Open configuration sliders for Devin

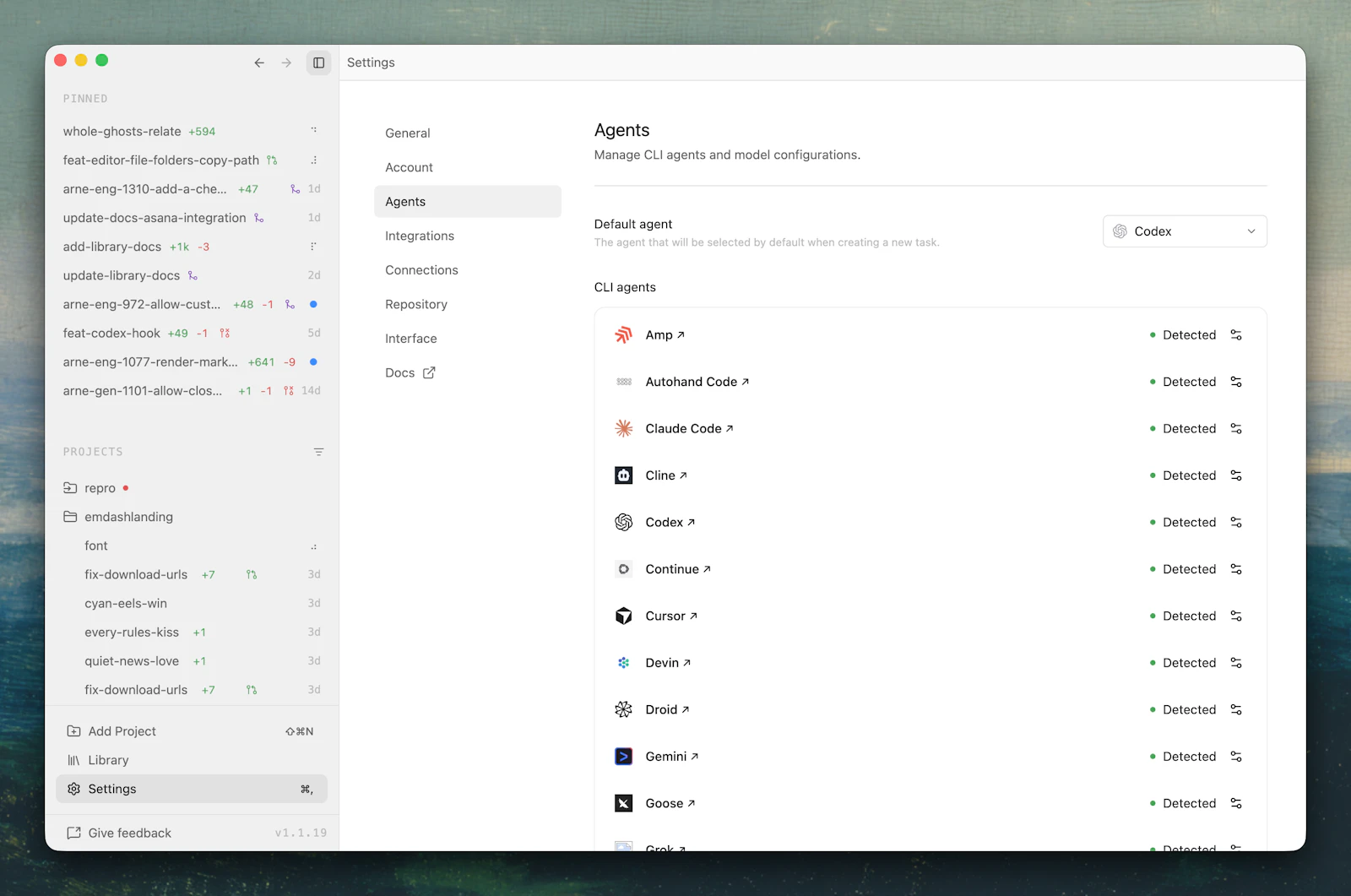[x=1236, y=663]
